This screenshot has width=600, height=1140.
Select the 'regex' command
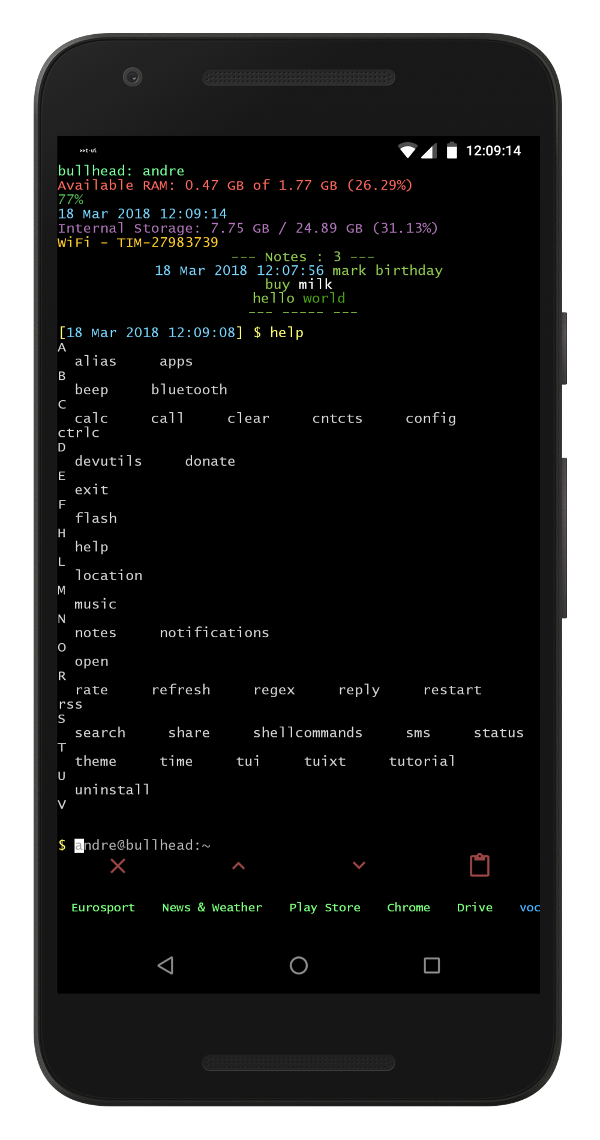(273, 691)
